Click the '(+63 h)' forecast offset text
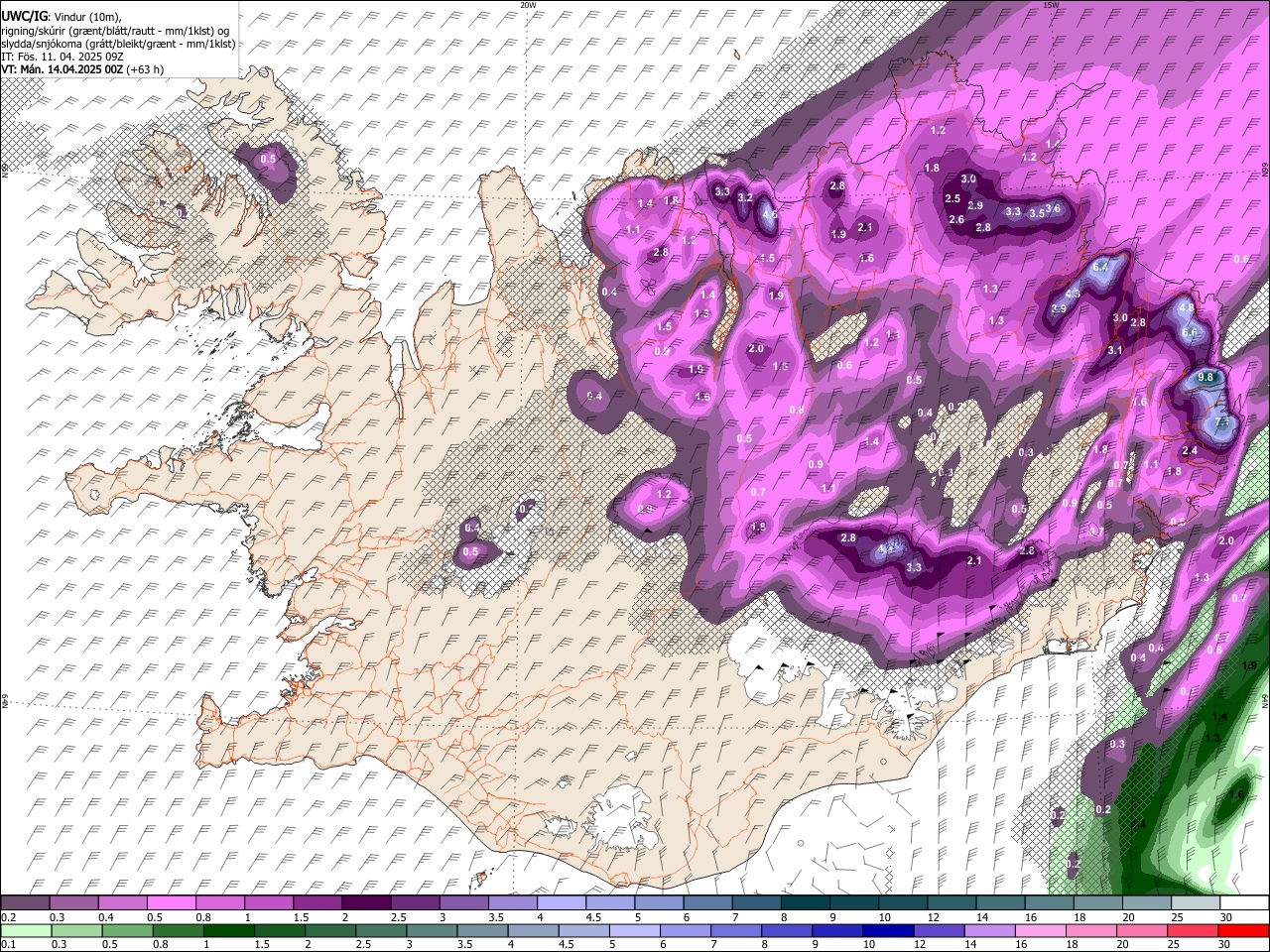This screenshot has width=1270, height=952. click(x=145, y=69)
